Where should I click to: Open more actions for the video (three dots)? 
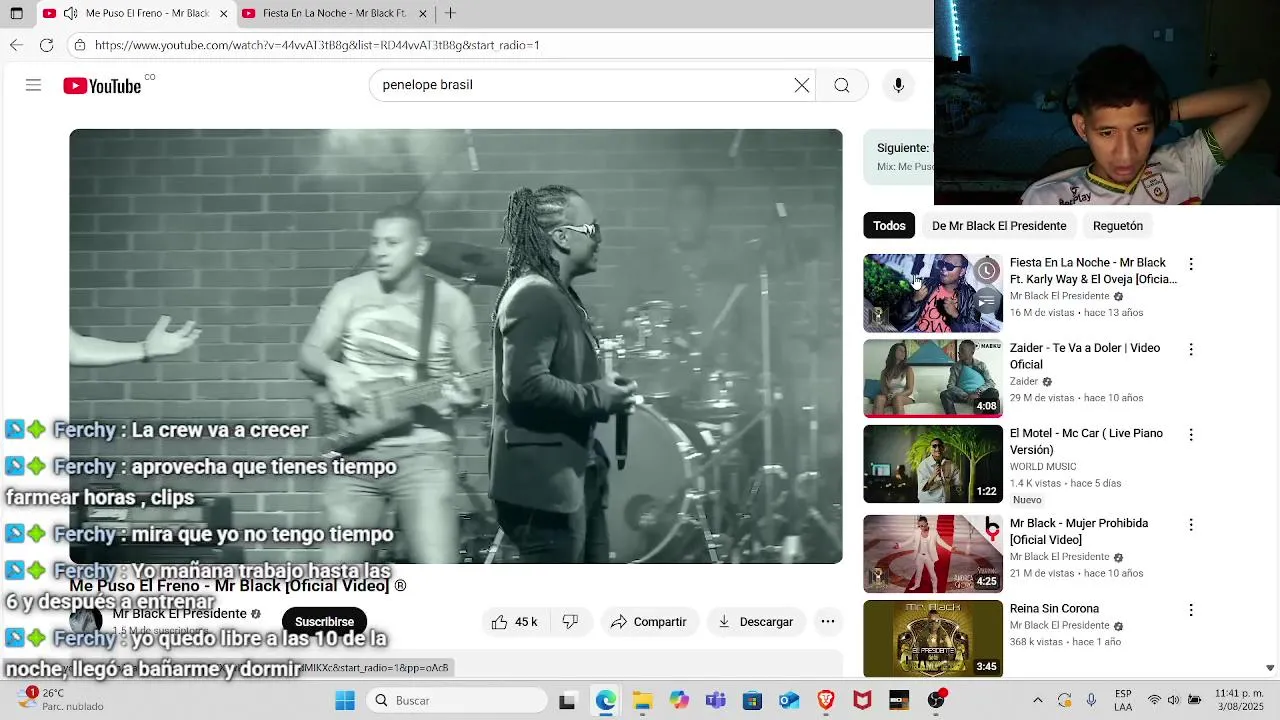pyautogui.click(x=828, y=622)
